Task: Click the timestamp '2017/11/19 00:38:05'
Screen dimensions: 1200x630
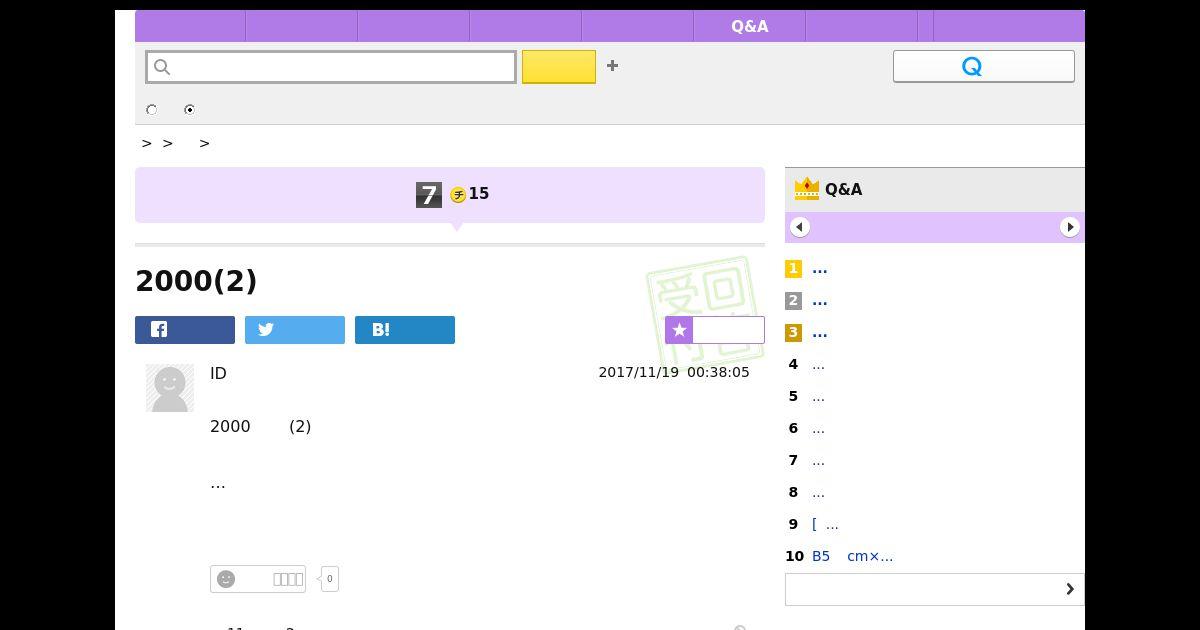Action: [x=674, y=372]
